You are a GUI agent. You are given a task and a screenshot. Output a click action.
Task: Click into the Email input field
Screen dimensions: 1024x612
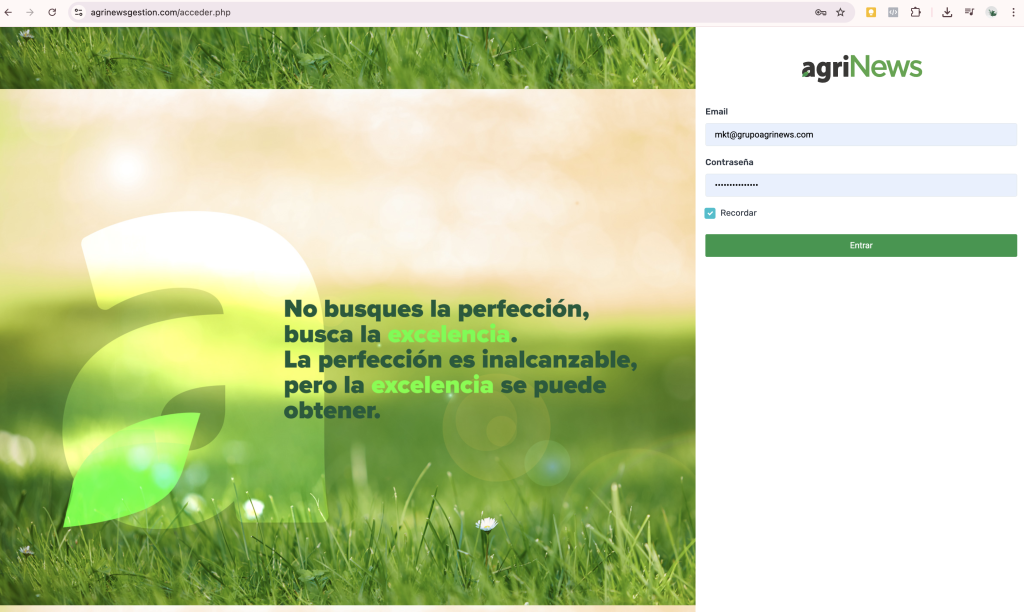860,134
